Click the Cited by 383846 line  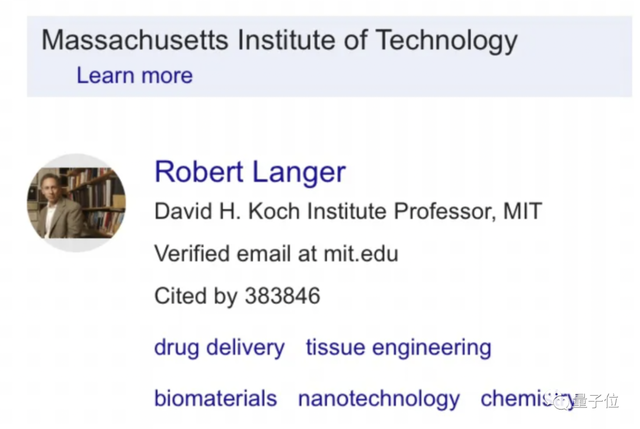pos(237,296)
